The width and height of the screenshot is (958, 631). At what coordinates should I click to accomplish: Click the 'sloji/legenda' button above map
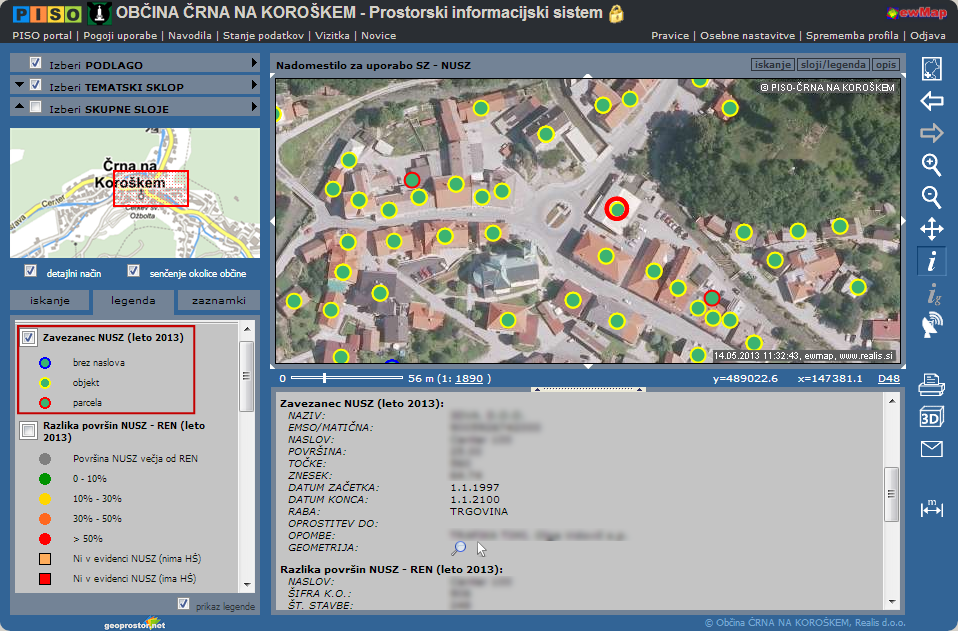coord(832,65)
